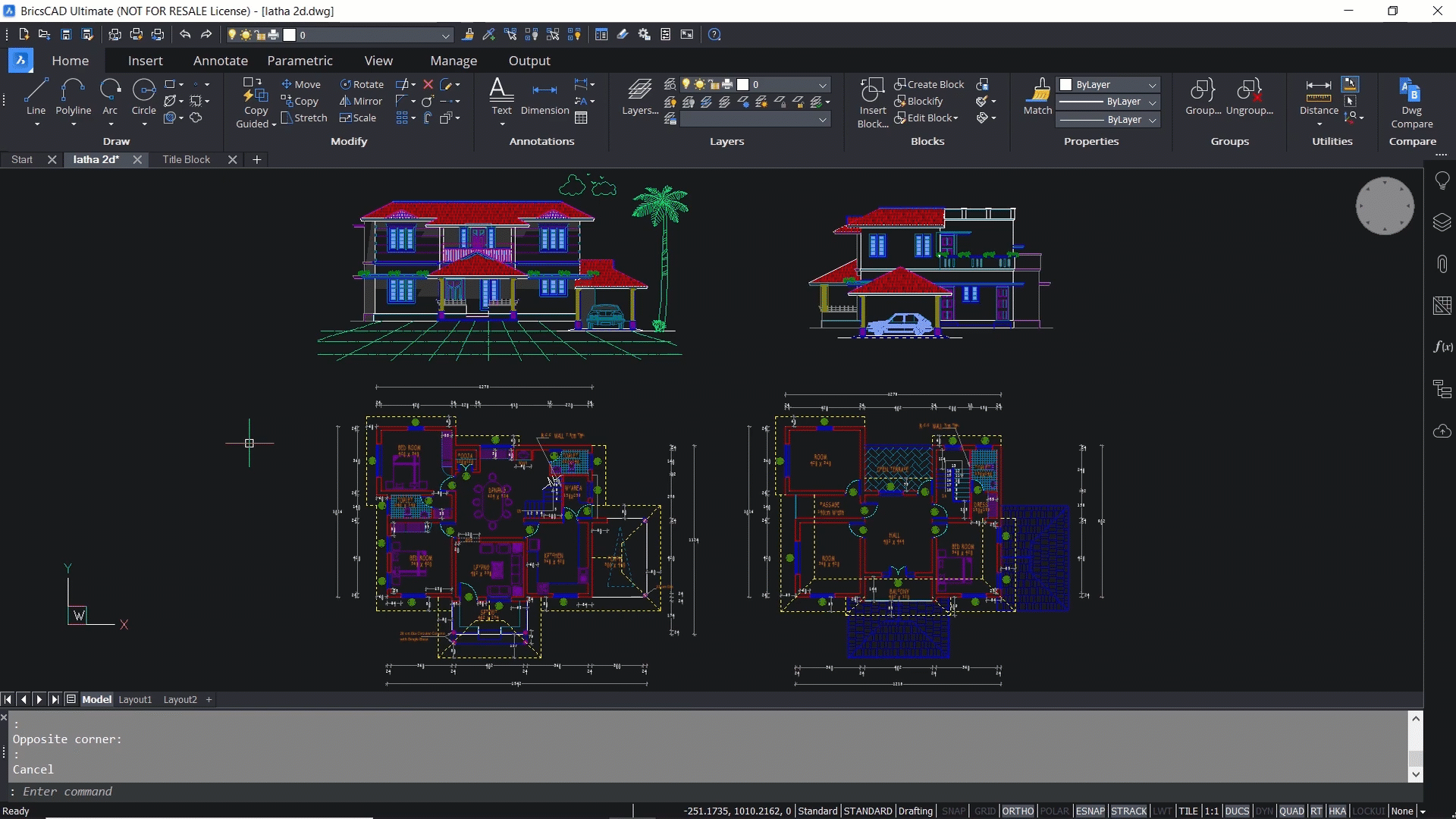Image resolution: width=1456 pixels, height=819 pixels.
Task: Open the Dimension annotation tool
Action: pyautogui.click(x=544, y=96)
